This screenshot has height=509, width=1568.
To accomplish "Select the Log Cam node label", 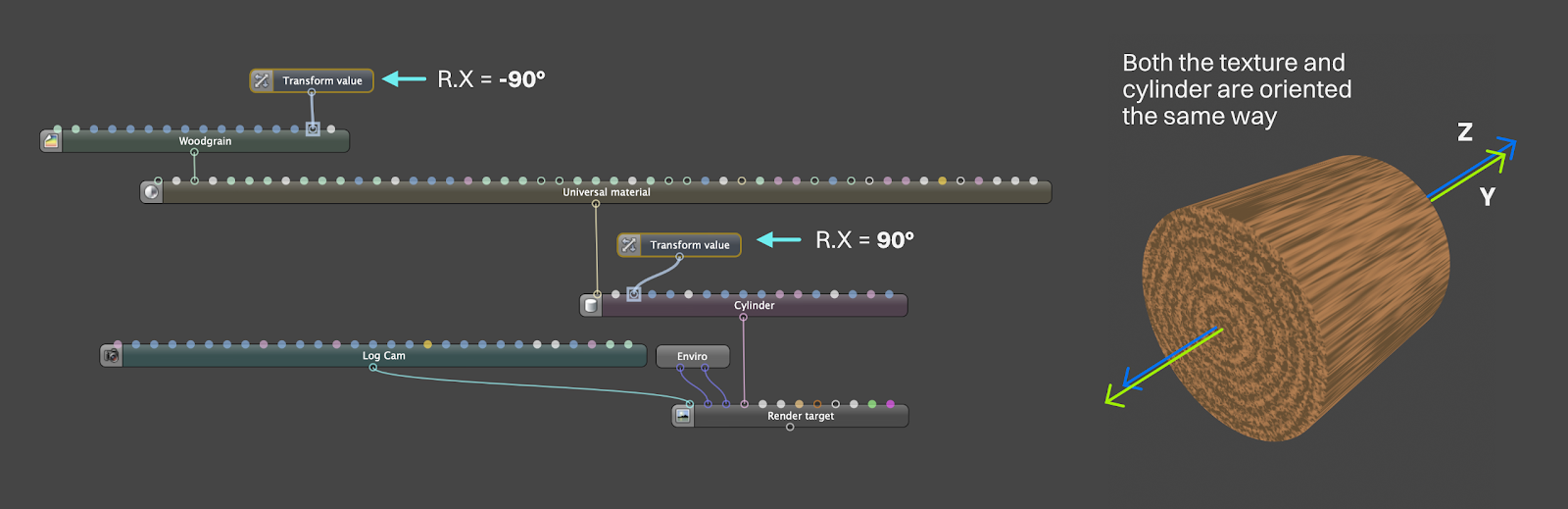I will click(383, 356).
